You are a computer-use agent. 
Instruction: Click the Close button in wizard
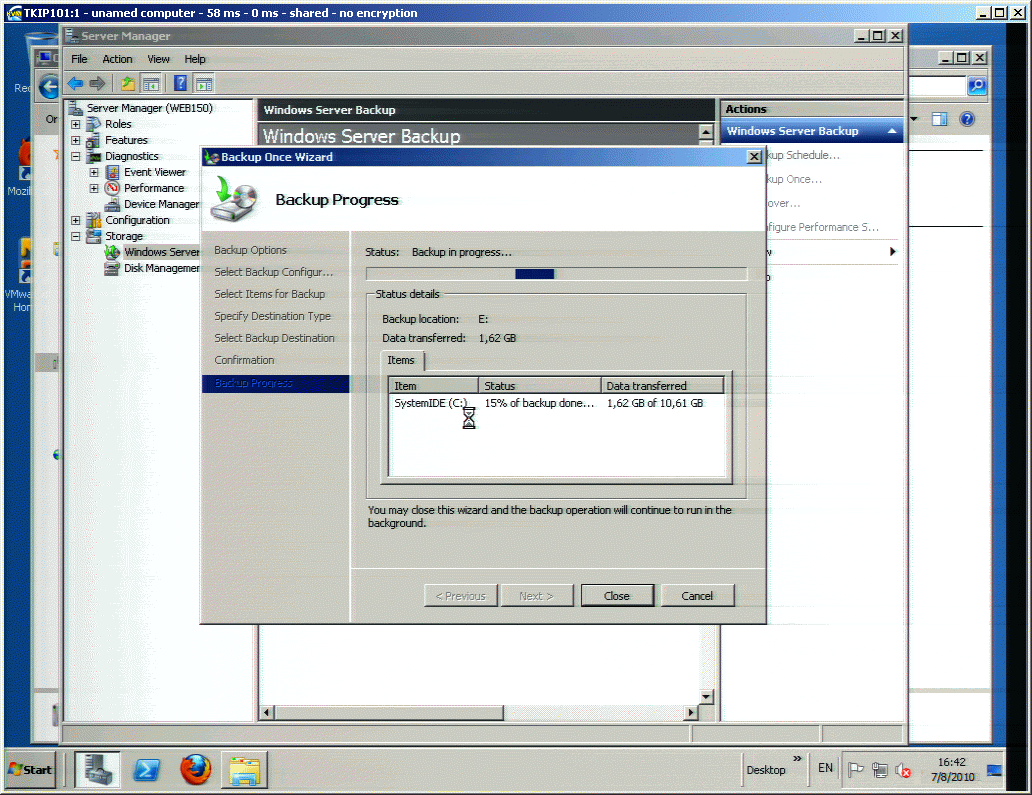pyautogui.click(x=617, y=596)
